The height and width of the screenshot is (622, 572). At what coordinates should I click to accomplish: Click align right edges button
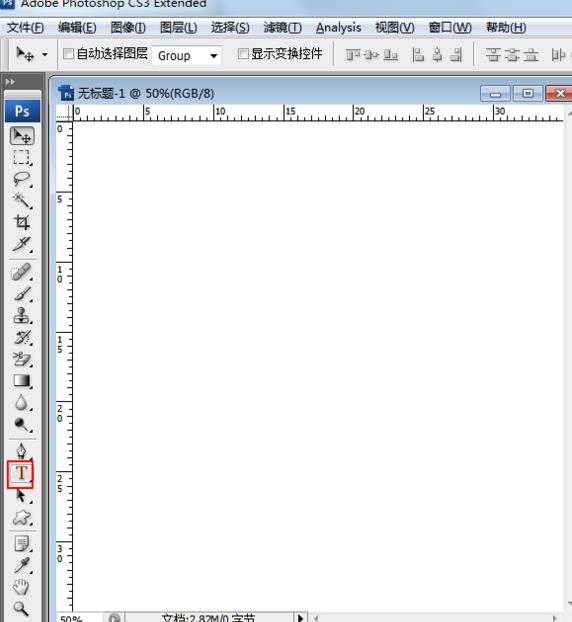[x=457, y=55]
